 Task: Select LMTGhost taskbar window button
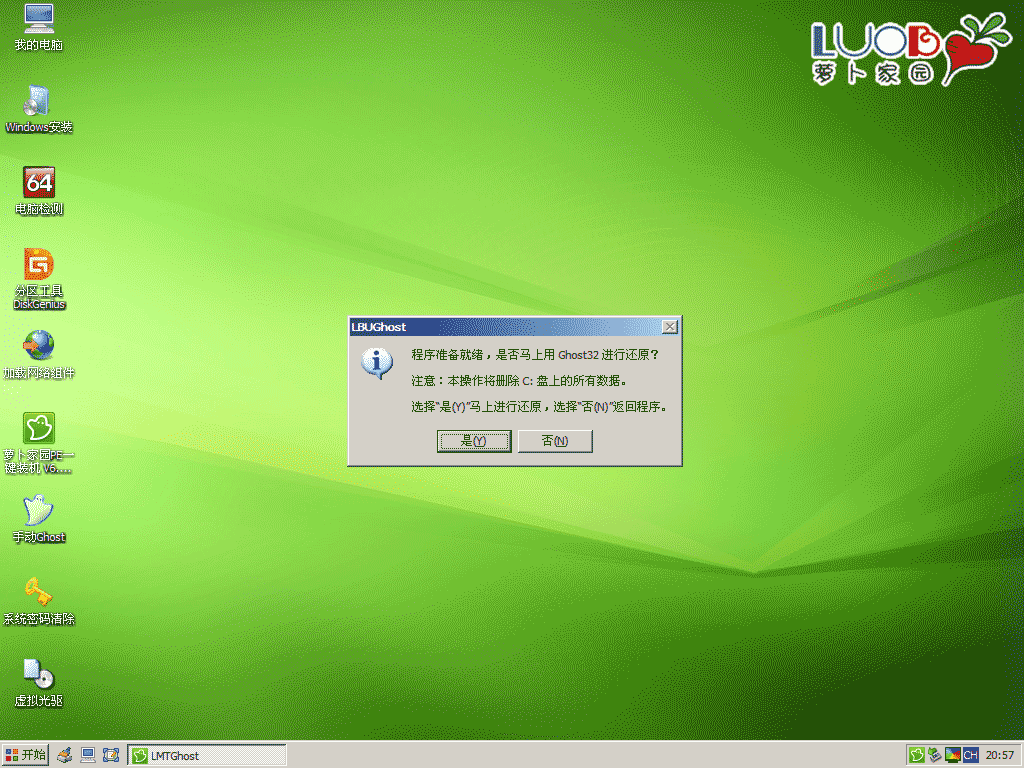pos(207,756)
